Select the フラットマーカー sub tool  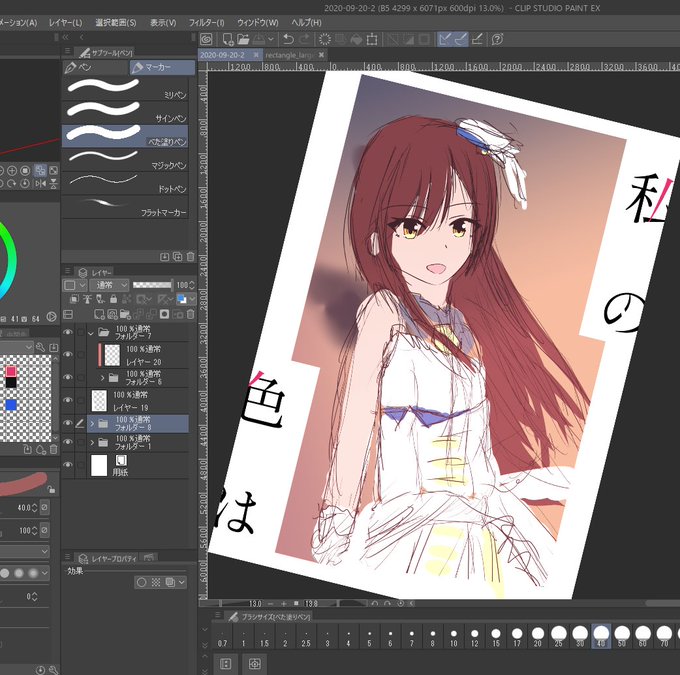pyautogui.click(x=125, y=206)
